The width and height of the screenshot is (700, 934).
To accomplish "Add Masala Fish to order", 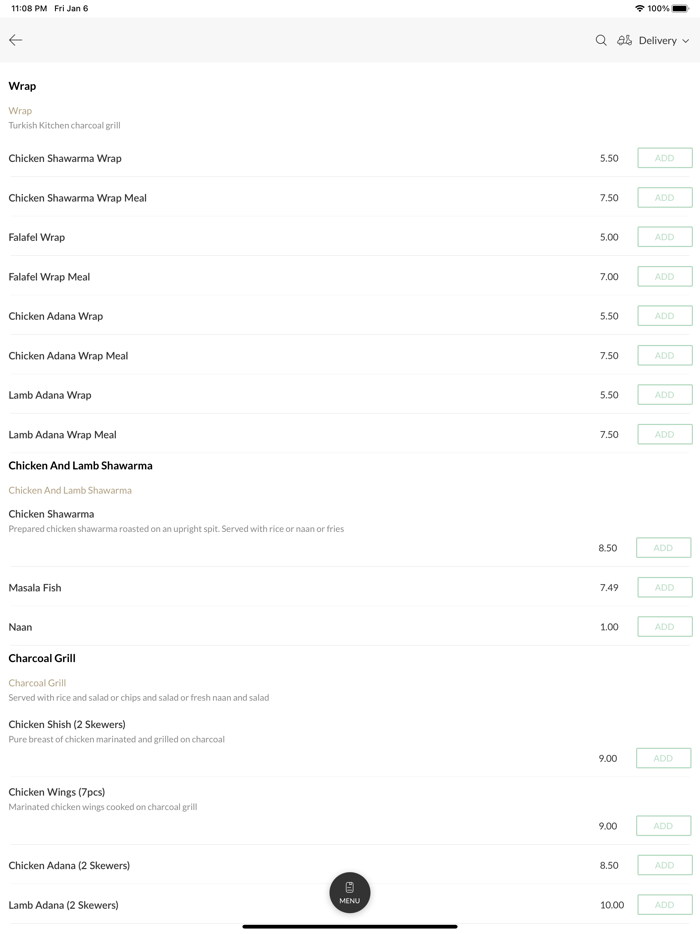I will 664,587.
